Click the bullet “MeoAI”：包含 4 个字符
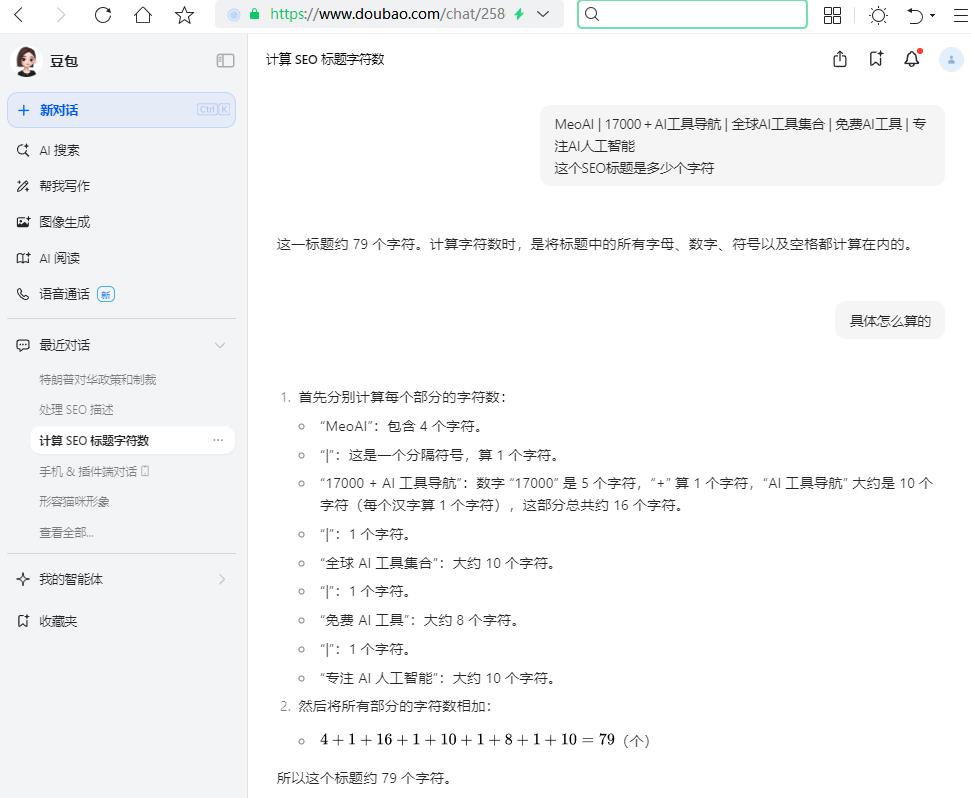 tap(401, 426)
